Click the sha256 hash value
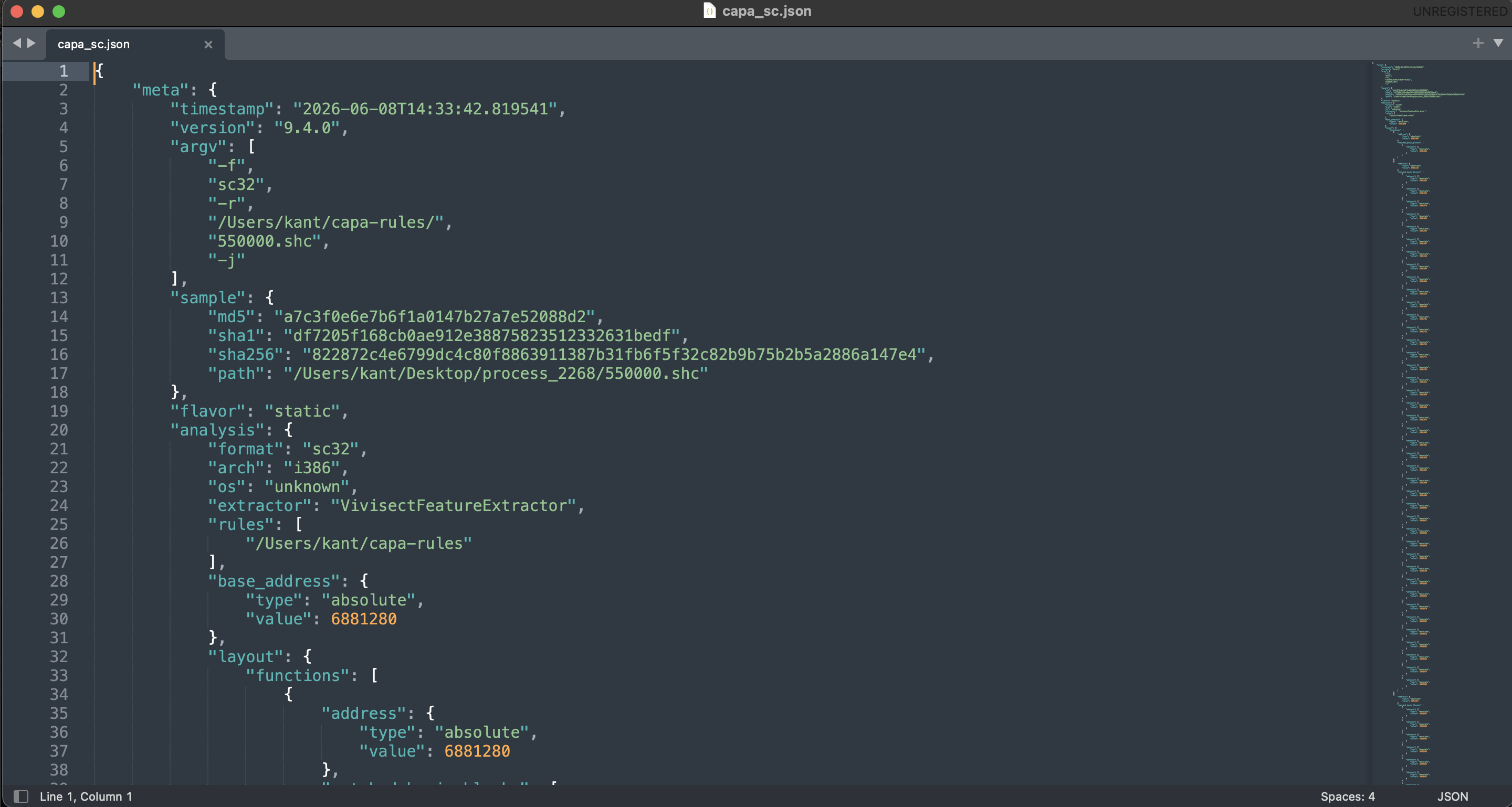The image size is (1512, 807). pos(614,354)
